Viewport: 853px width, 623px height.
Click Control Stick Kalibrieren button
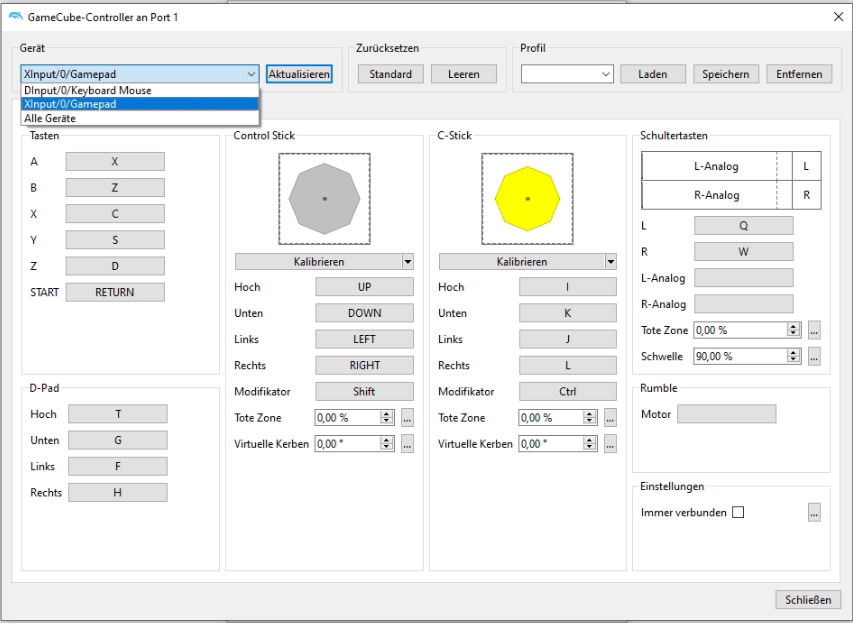coord(319,262)
